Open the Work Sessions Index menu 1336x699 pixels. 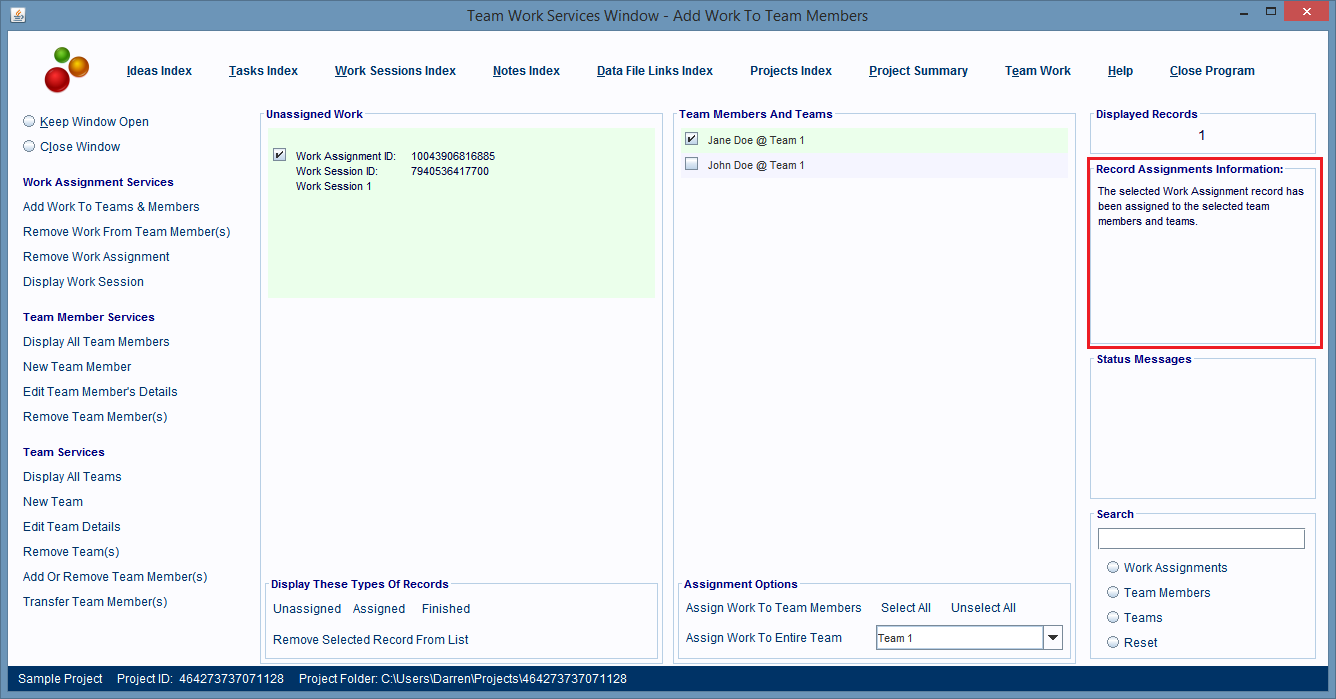click(x=395, y=71)
